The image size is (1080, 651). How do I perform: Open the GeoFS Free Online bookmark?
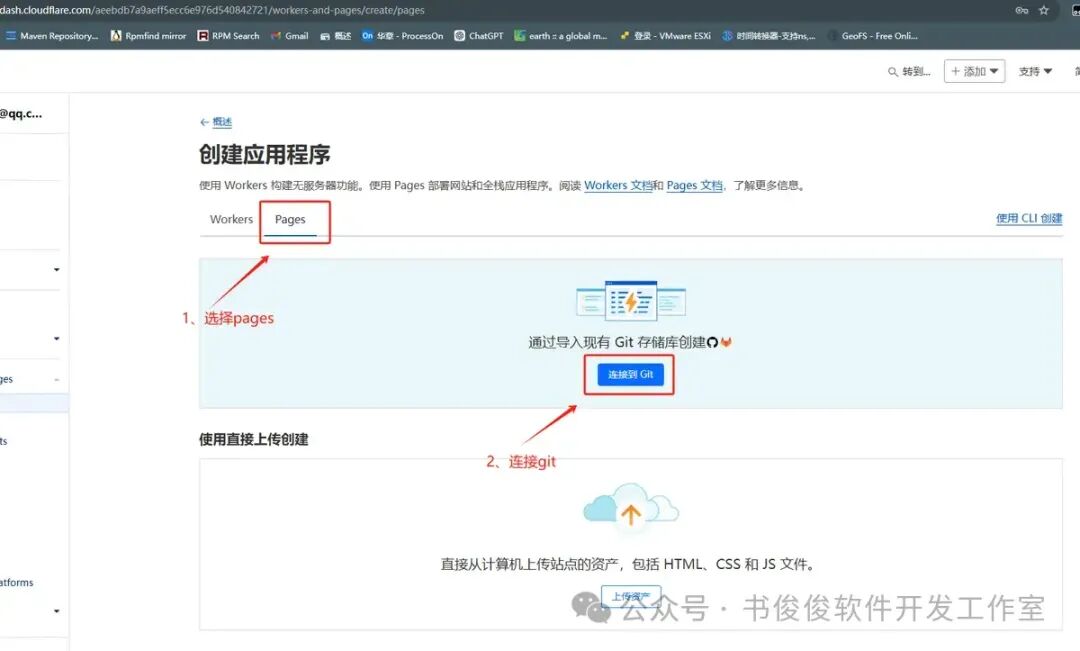point(873,36)
